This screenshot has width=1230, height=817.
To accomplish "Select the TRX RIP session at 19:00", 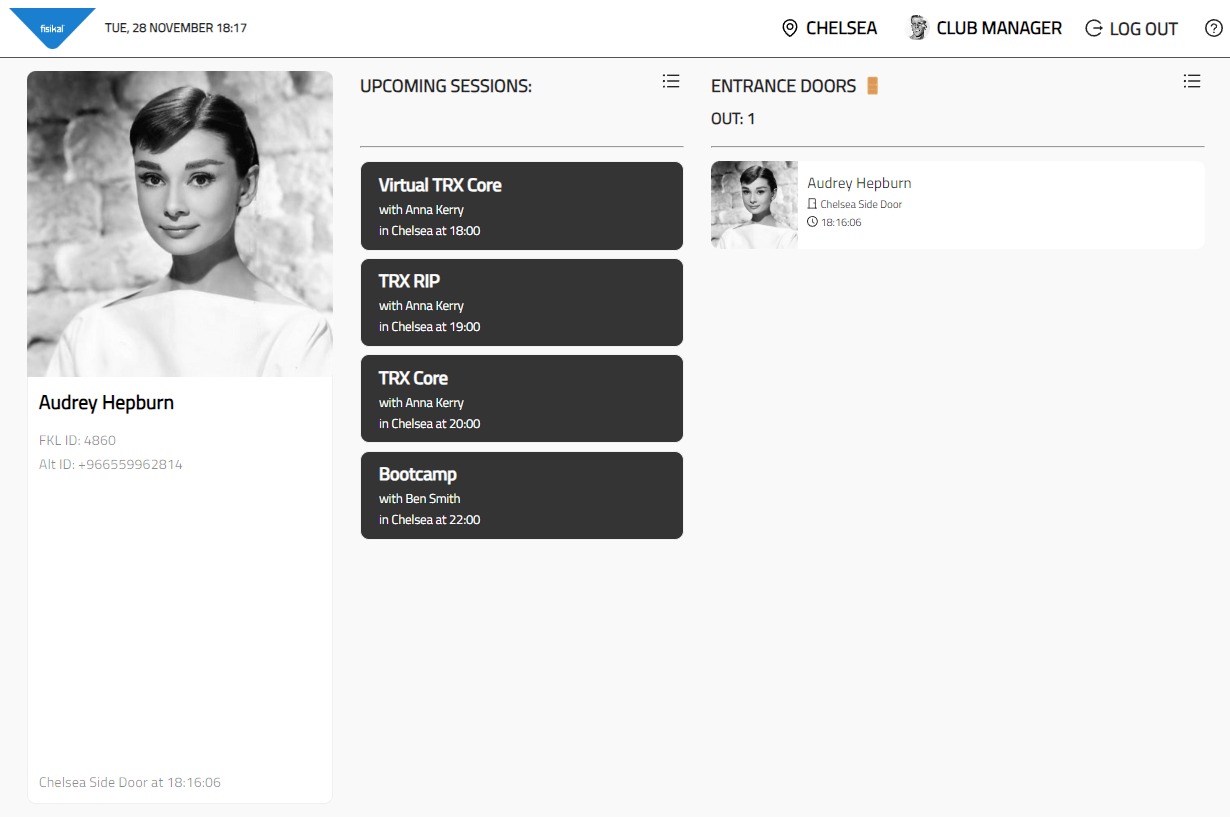I will pos(521,302).
